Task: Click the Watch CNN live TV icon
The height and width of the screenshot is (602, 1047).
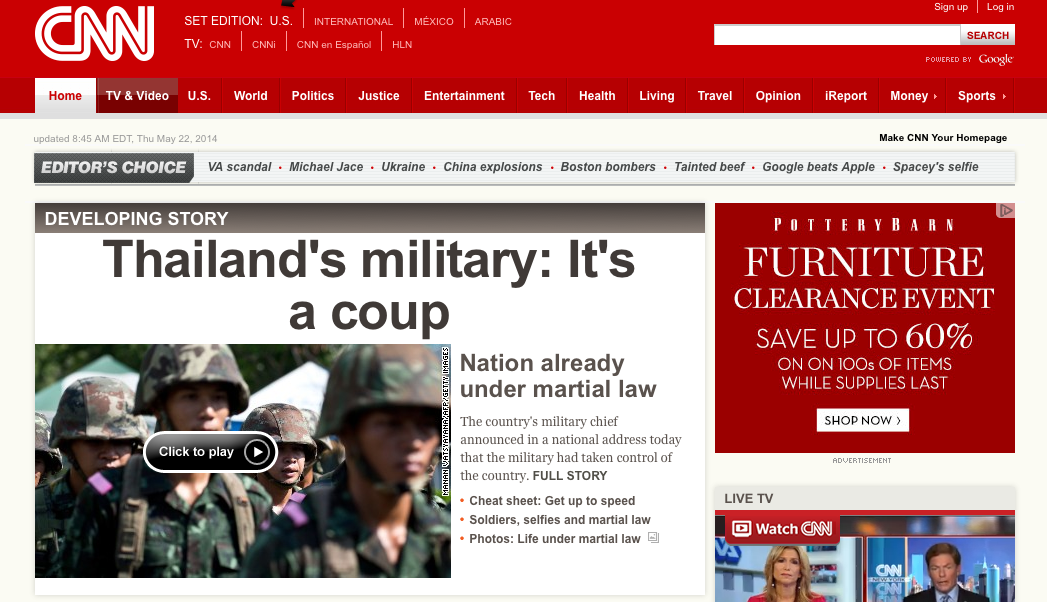Action: (x=741, y=529)
